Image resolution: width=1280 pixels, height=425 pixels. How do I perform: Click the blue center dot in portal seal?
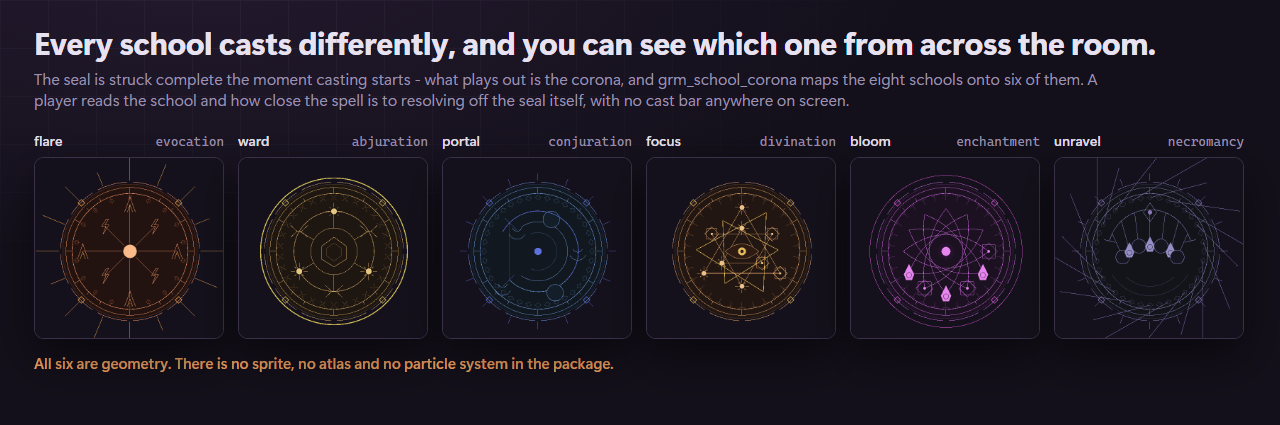click(x=537, y=251)
